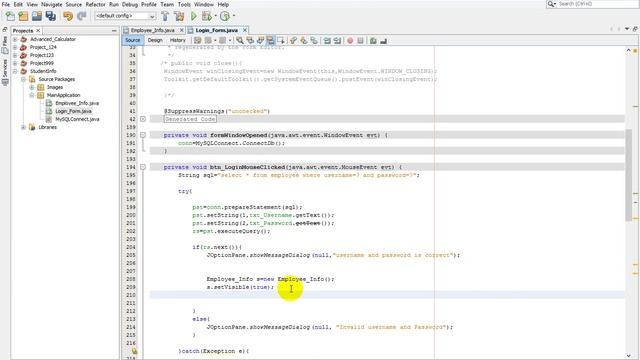Collapse btn_LoginMouseClicked method fold

pyautogui.click(x=143, y=167)
